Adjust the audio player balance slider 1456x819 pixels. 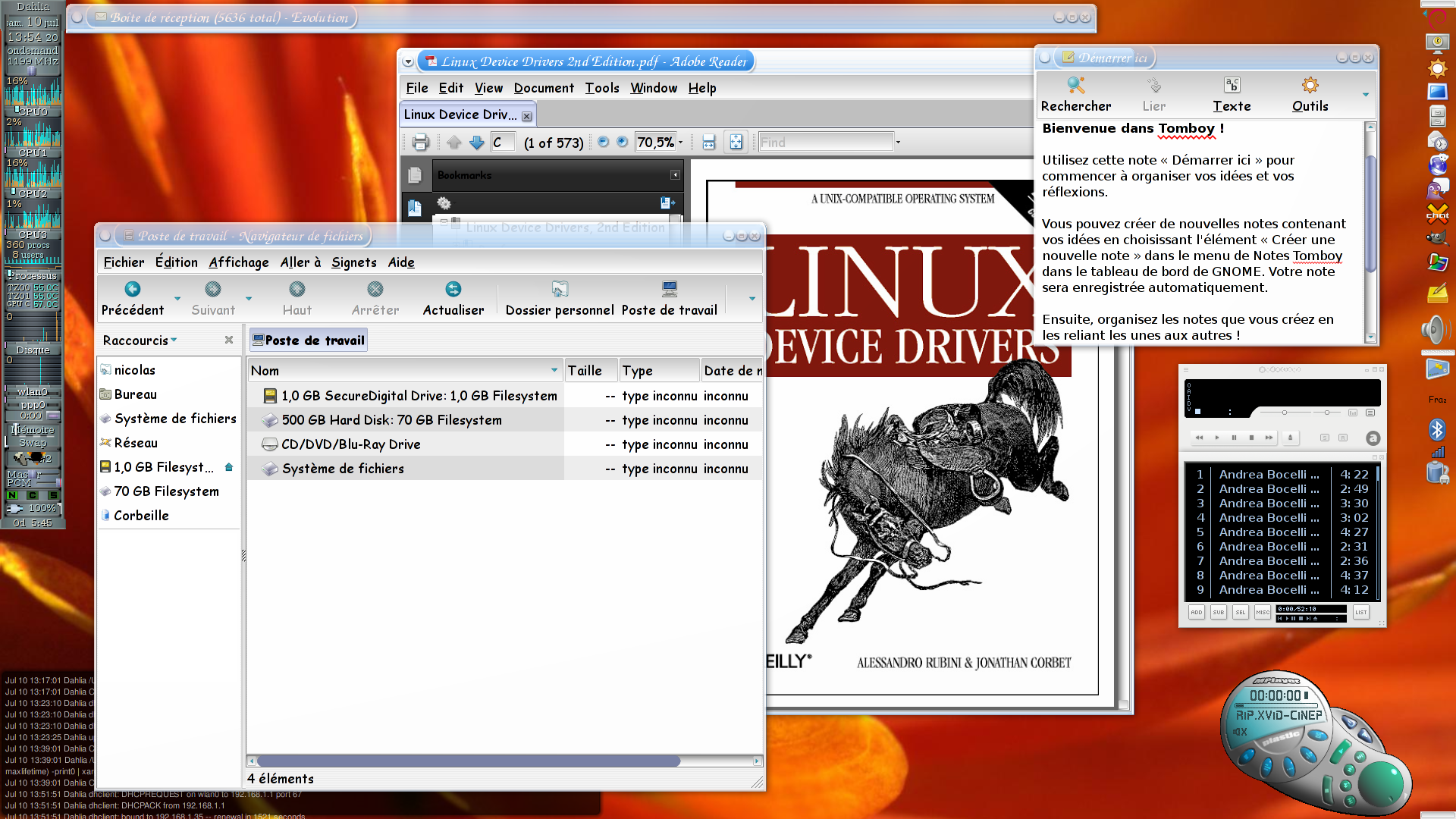point(1328,413)
